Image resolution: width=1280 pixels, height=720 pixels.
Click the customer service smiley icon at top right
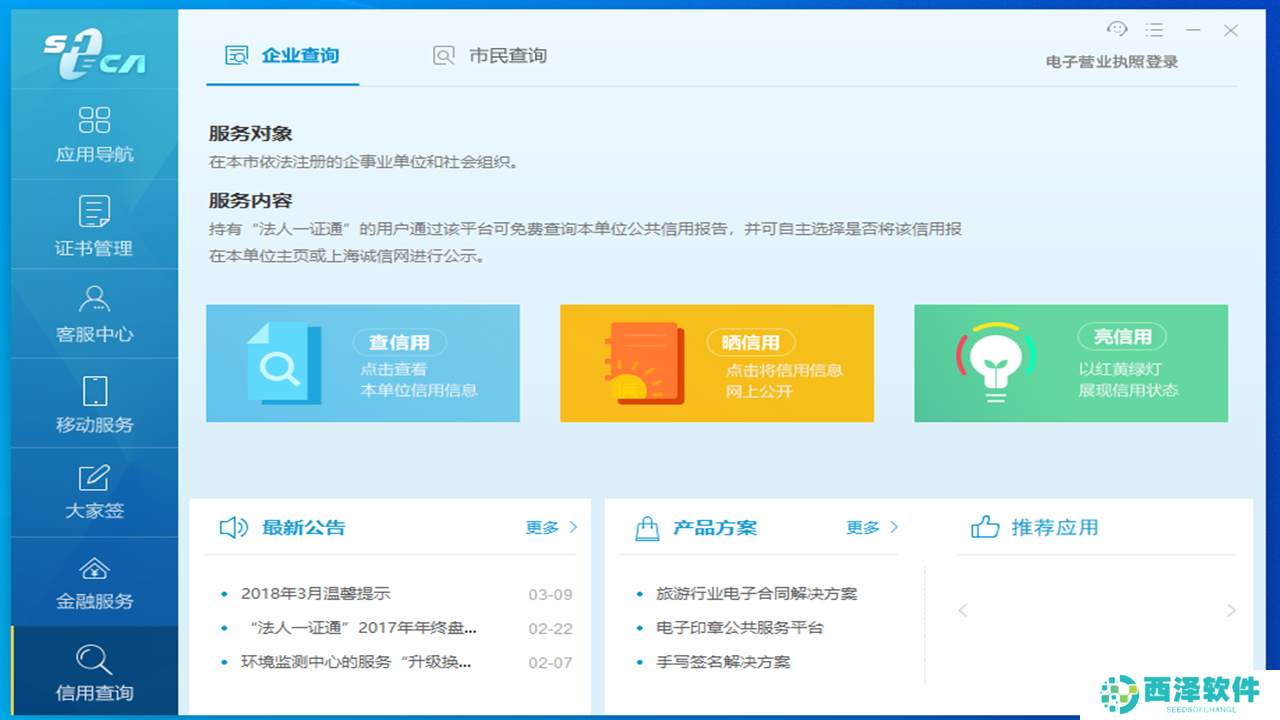(x=1117, y=30)
